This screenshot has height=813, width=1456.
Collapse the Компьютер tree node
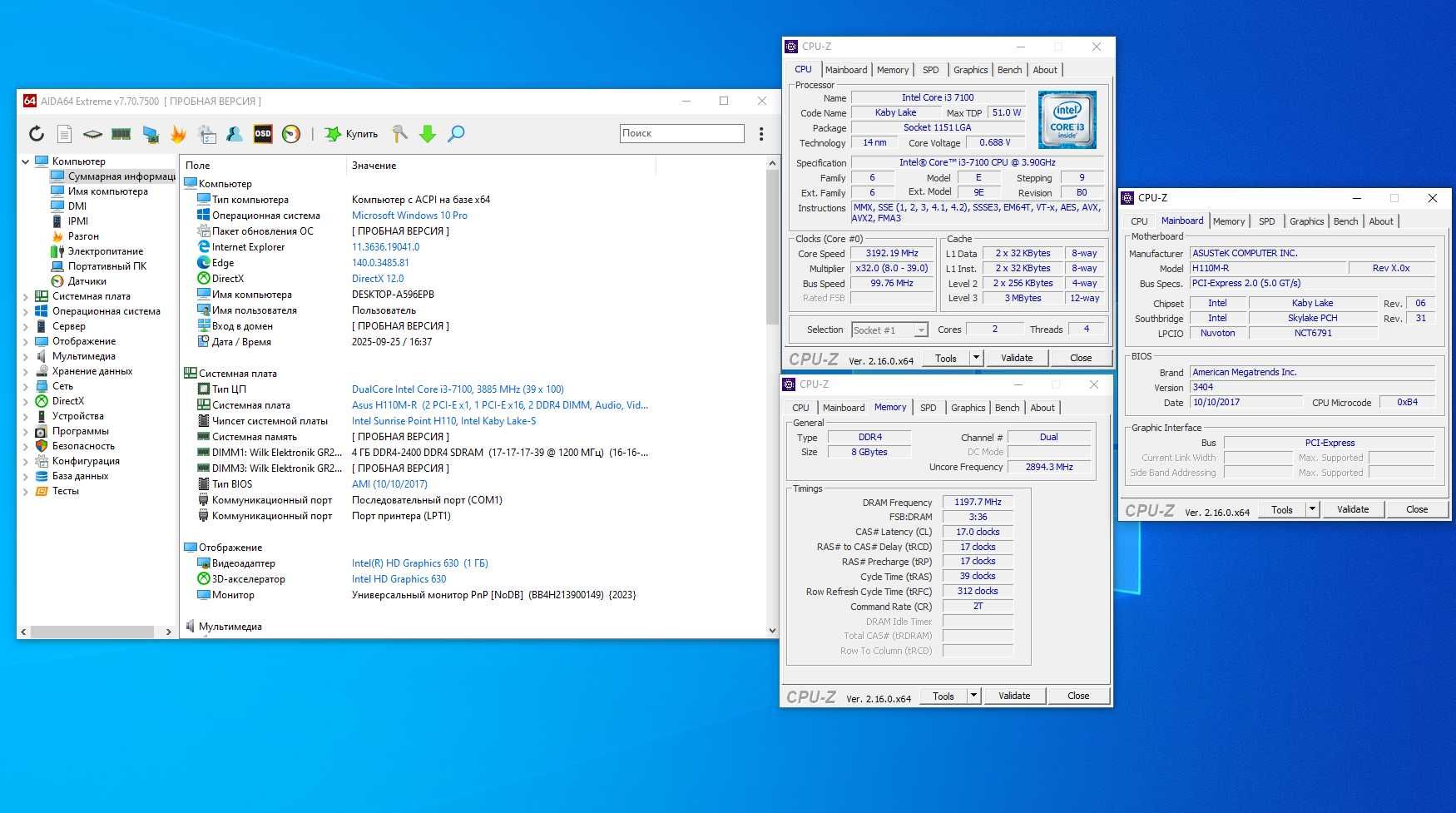click(x=26, y=161)
